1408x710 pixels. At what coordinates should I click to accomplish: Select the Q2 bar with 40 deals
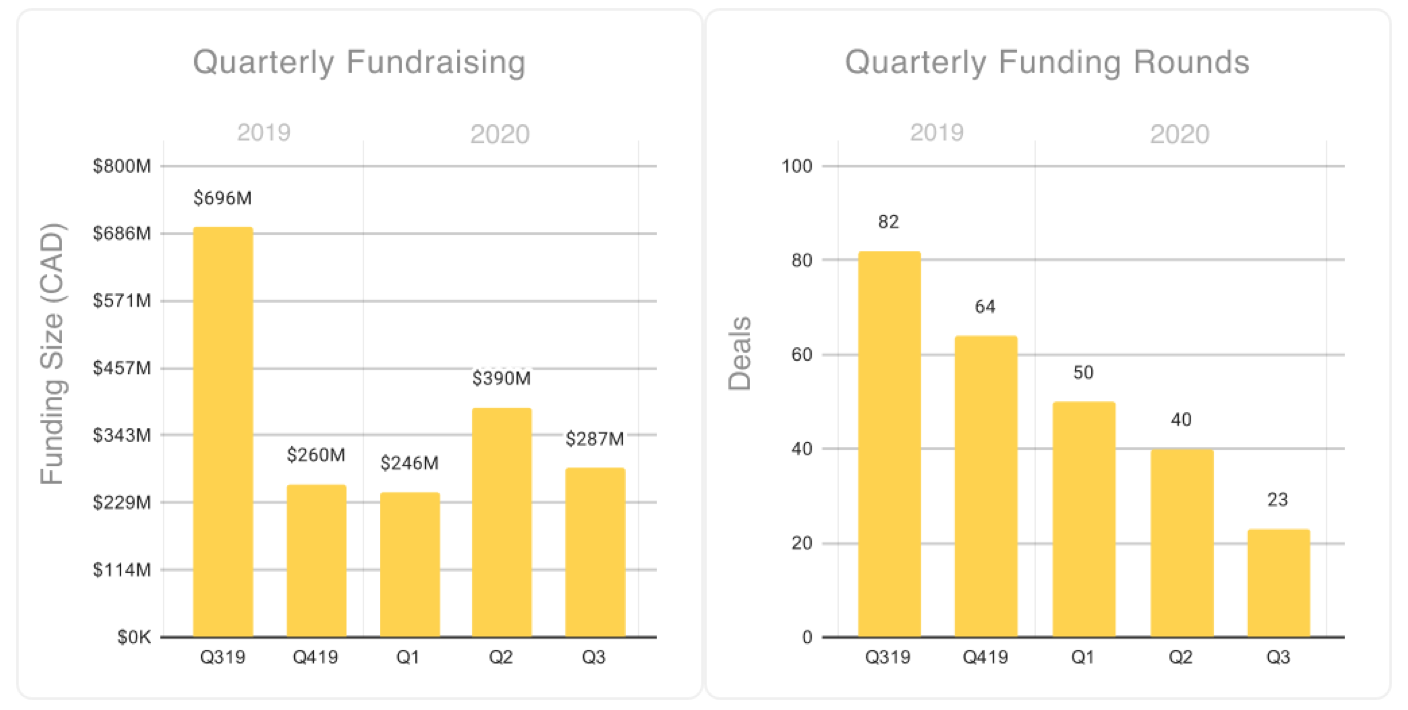coord(1181,543)
